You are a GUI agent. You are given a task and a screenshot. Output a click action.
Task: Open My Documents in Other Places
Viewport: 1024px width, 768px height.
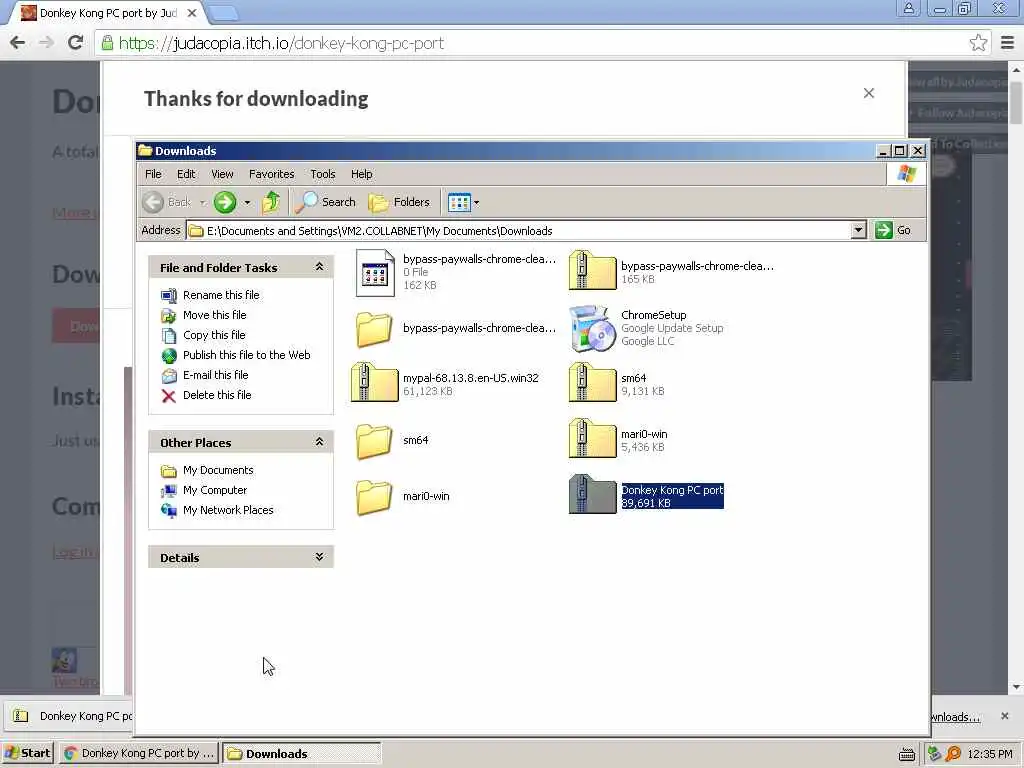click(218, 470)
